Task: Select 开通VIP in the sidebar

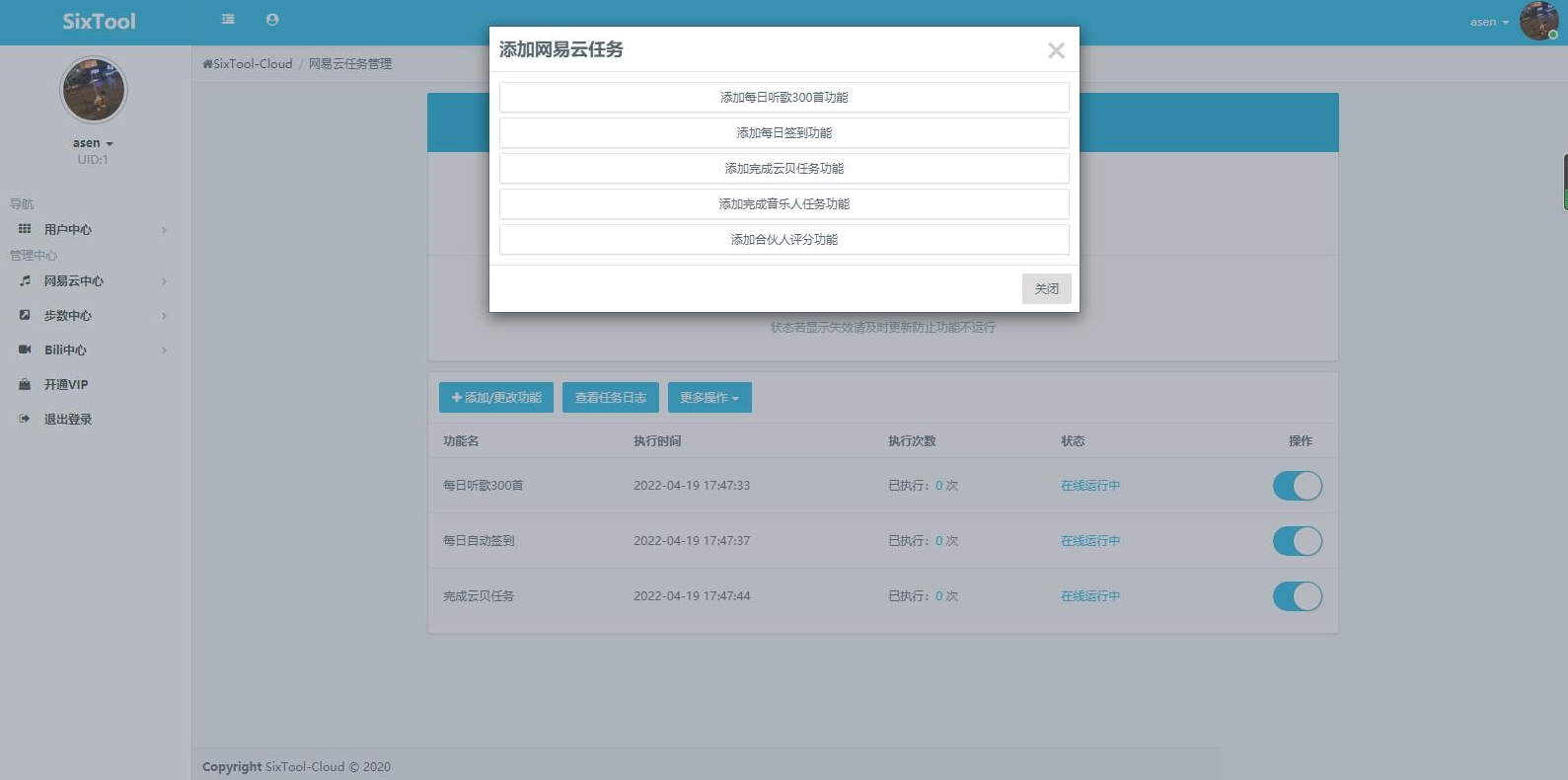Action: pos(94,384)
